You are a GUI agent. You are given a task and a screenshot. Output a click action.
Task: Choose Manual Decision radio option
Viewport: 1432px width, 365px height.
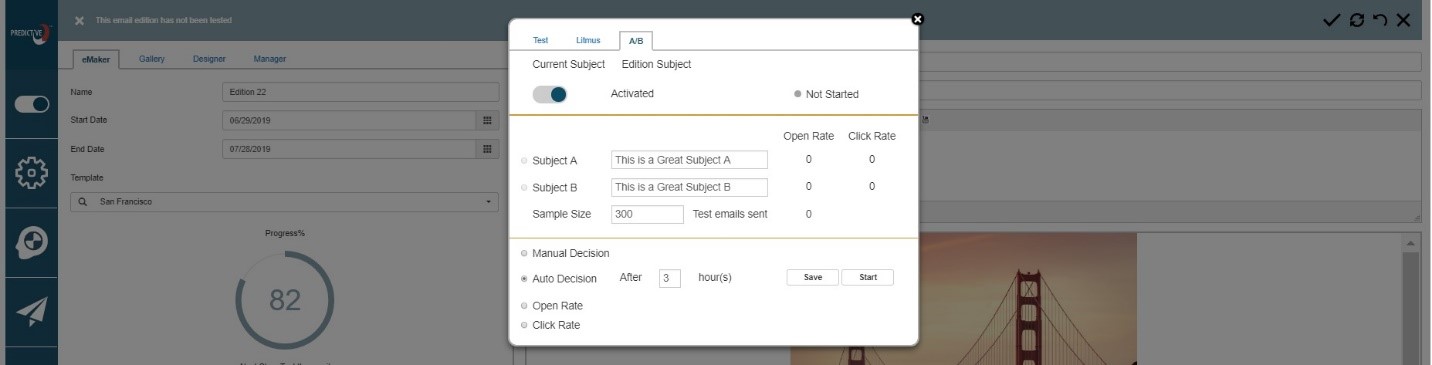[x=524, y=253]
